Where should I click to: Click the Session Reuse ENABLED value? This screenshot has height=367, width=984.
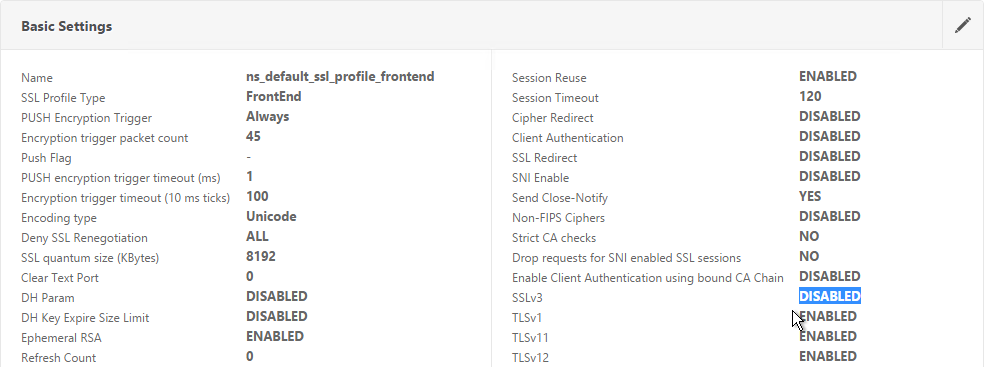[828, 77]
